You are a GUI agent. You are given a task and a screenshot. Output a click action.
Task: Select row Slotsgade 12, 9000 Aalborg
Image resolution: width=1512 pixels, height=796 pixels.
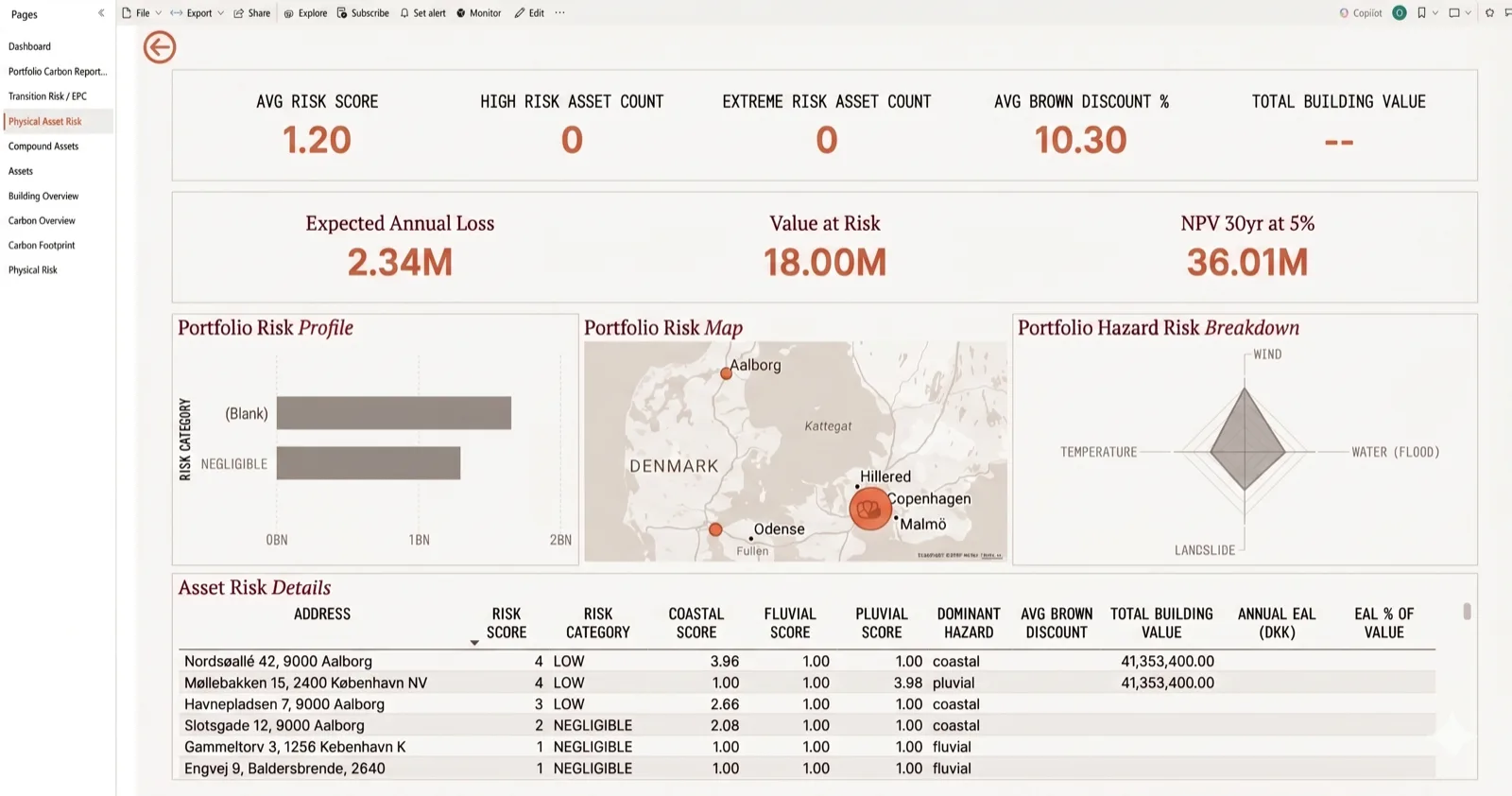(807, 726)
